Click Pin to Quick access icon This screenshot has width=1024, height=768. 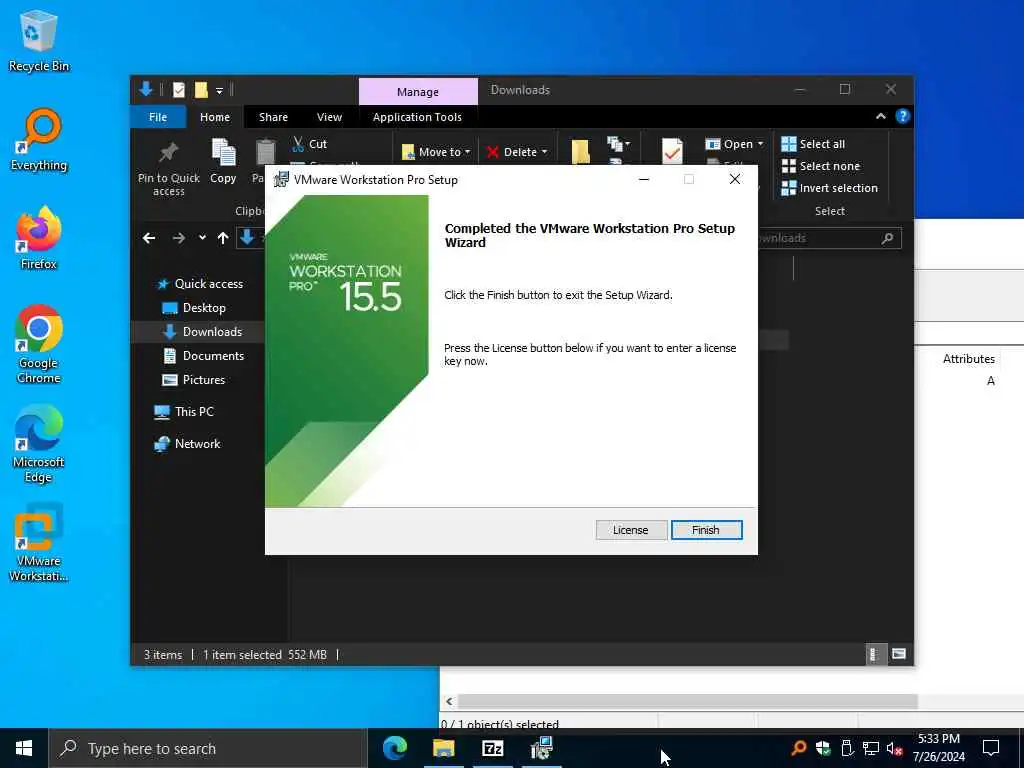tap(168, 168)
